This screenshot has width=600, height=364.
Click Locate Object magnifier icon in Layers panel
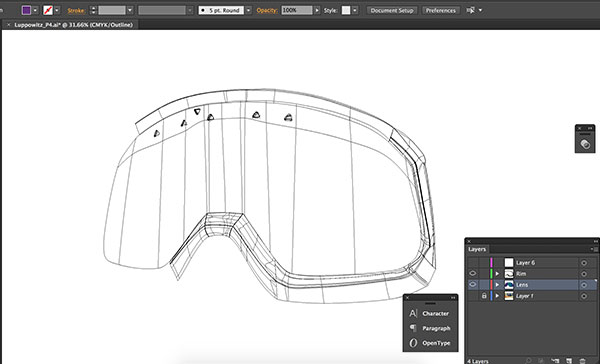[x=528, y=361]
